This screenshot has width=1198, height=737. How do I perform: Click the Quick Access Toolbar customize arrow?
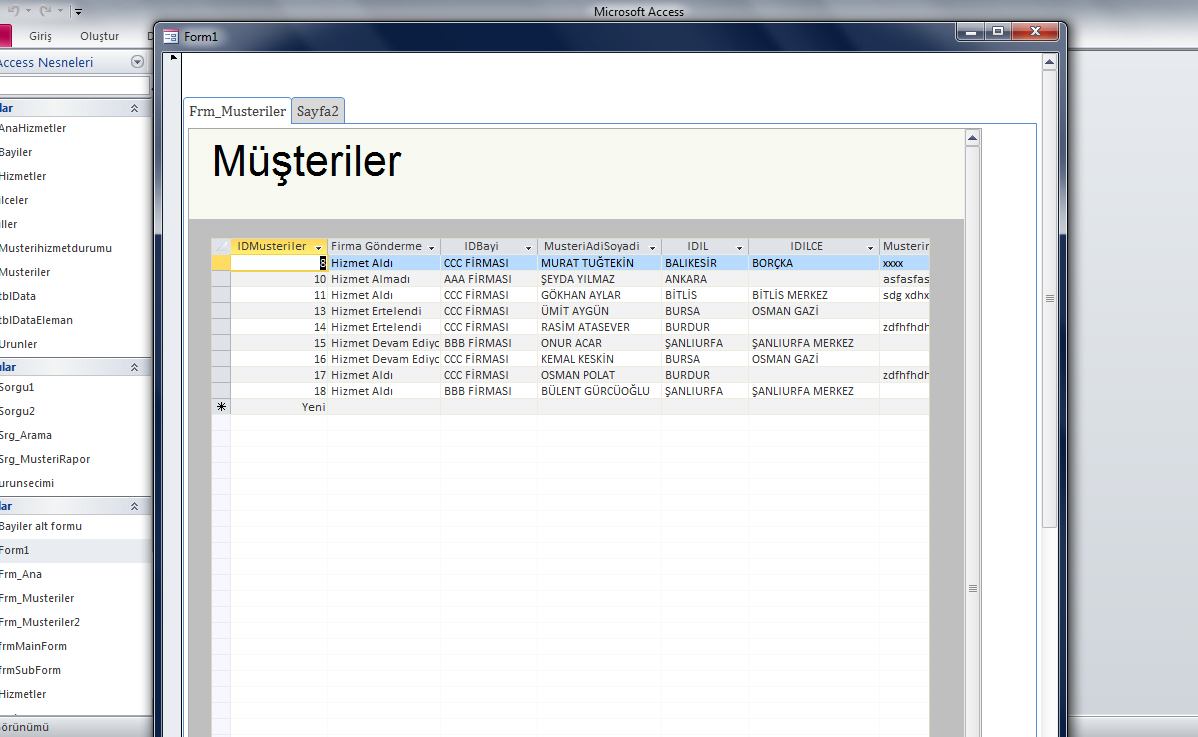click(x=78, y=12)
